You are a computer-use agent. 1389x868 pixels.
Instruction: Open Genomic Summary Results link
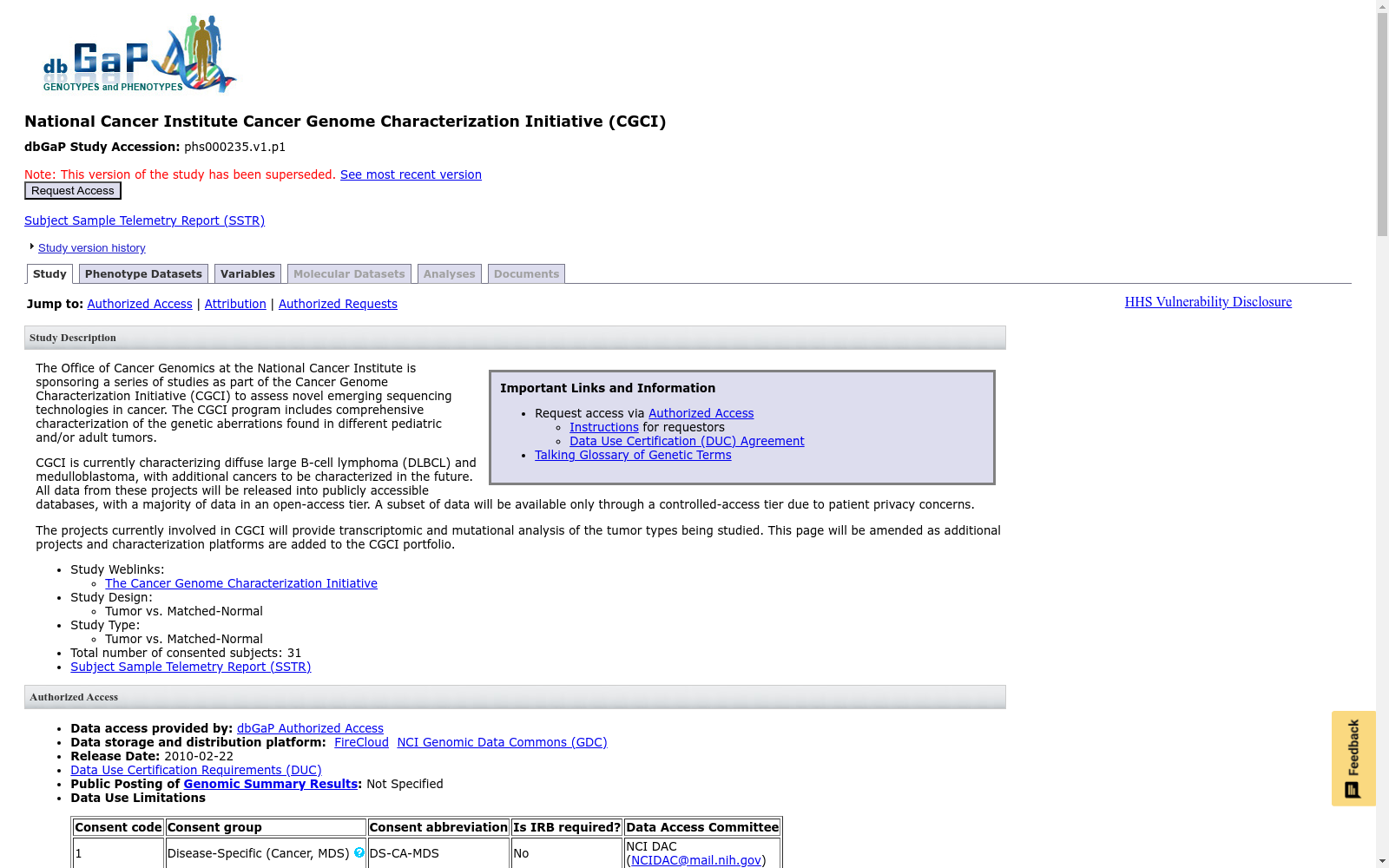[270, 784]
